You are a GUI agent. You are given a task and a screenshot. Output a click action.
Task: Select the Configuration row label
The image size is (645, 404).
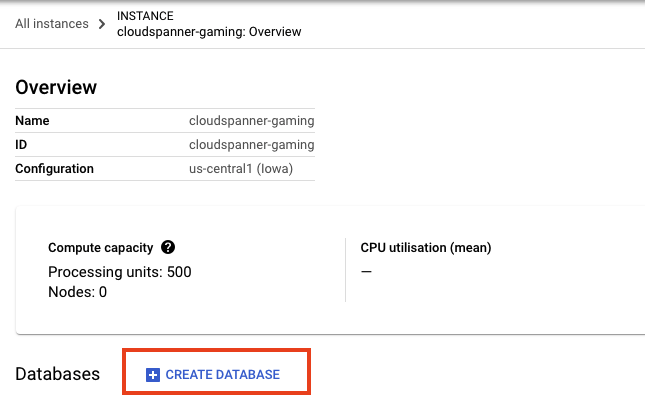54,169
